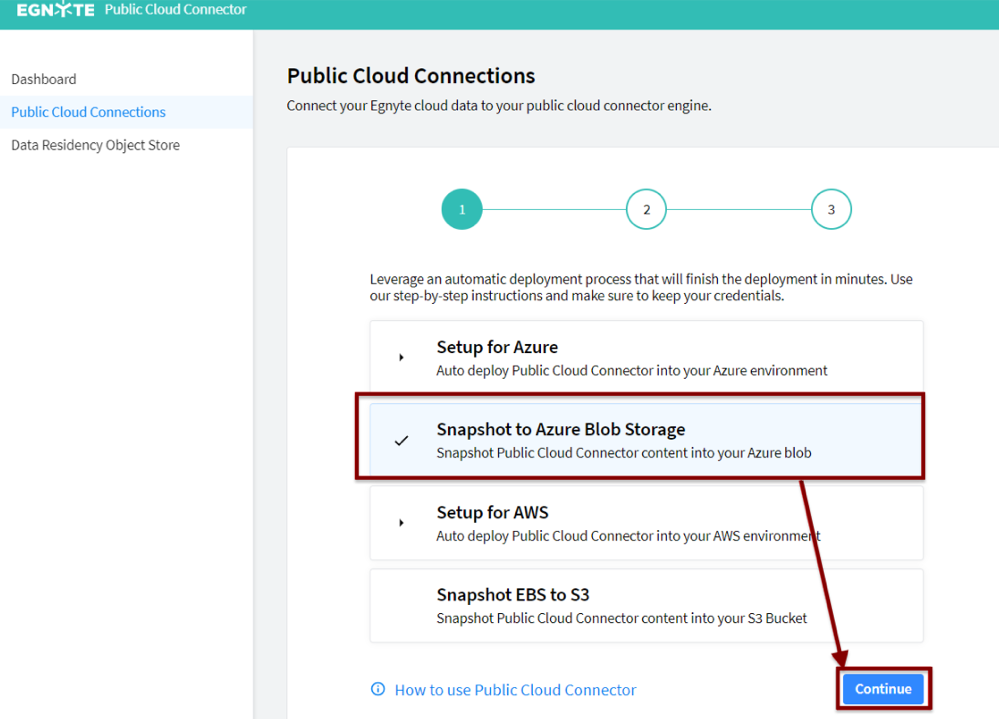This screenshot has width=999, height=719.
Task: Jump to wizard step 2 circle
Action: pyautogui.click(x=646, y=209)
